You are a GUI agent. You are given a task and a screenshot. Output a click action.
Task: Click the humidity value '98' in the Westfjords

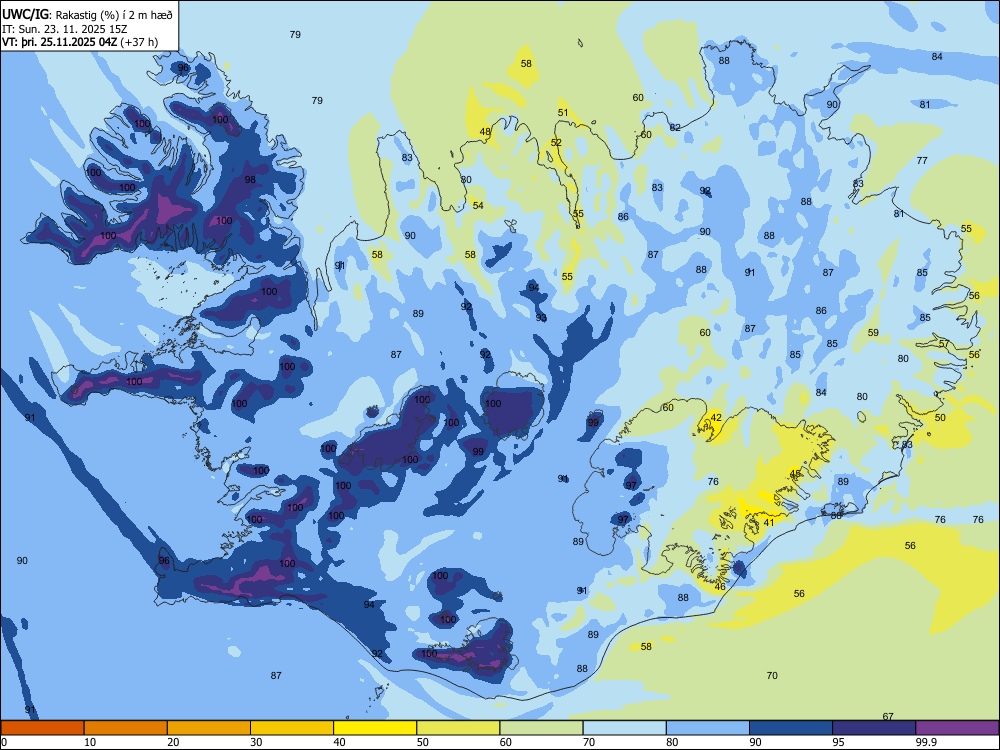(x=250, y=180)
